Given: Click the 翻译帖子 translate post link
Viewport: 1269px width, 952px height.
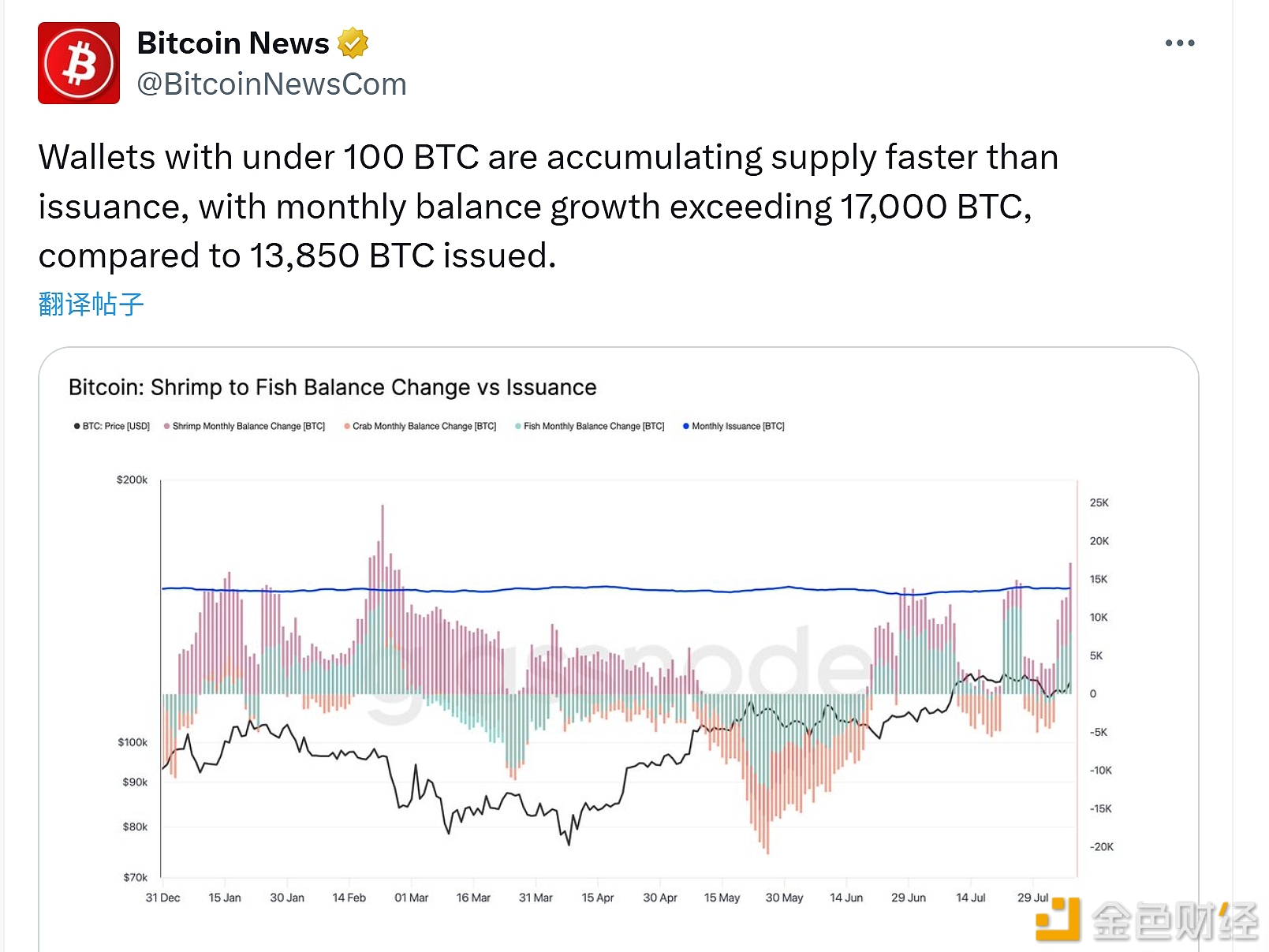Looking at the screenshot, I should click(x=91, y=304).
